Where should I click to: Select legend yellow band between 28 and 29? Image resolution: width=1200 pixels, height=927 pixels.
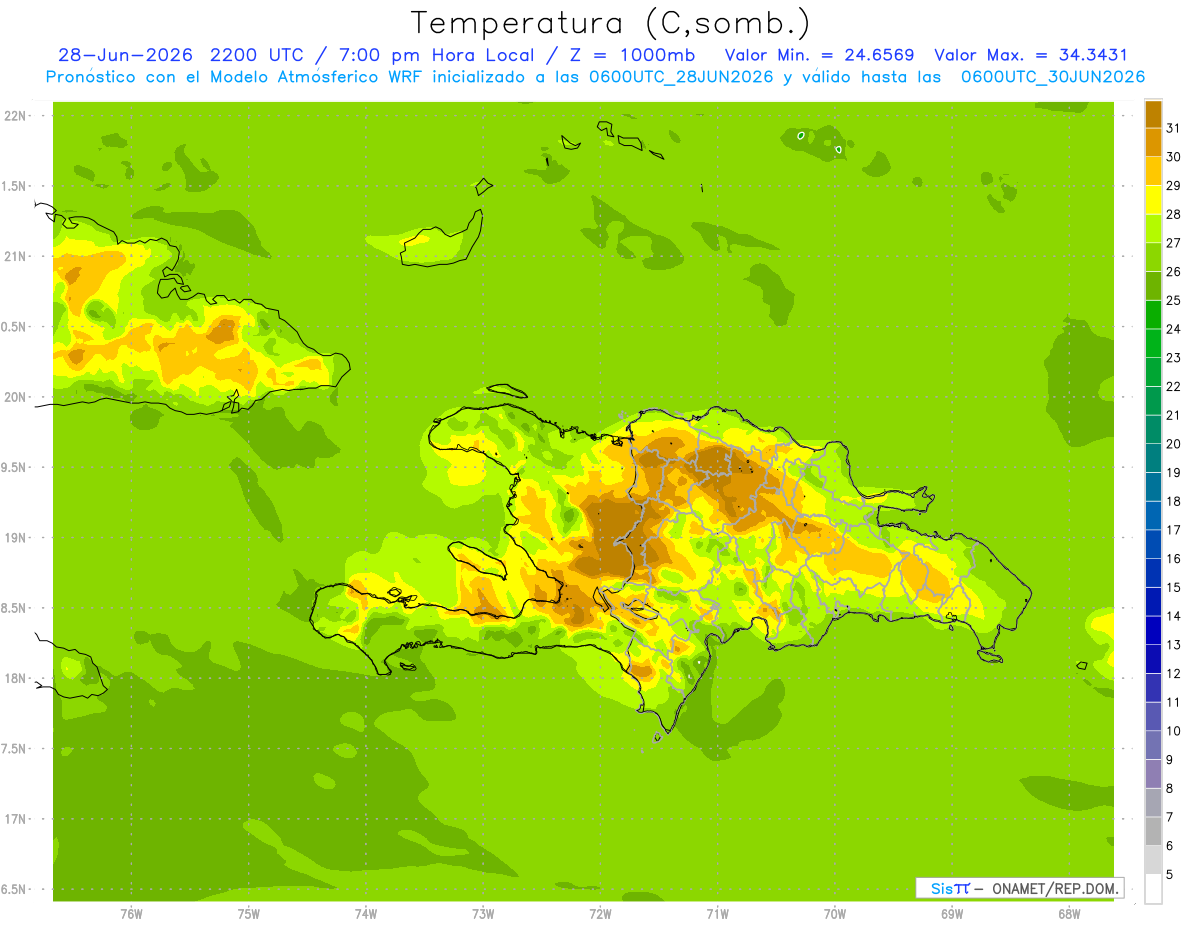coord(1153,200)
